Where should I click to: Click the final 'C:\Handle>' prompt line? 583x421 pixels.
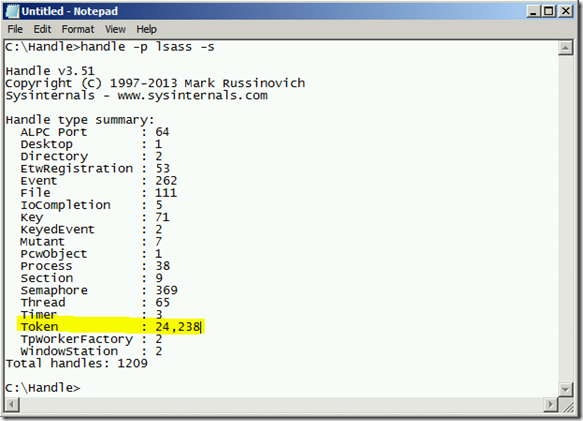click(x=42, y=388)
